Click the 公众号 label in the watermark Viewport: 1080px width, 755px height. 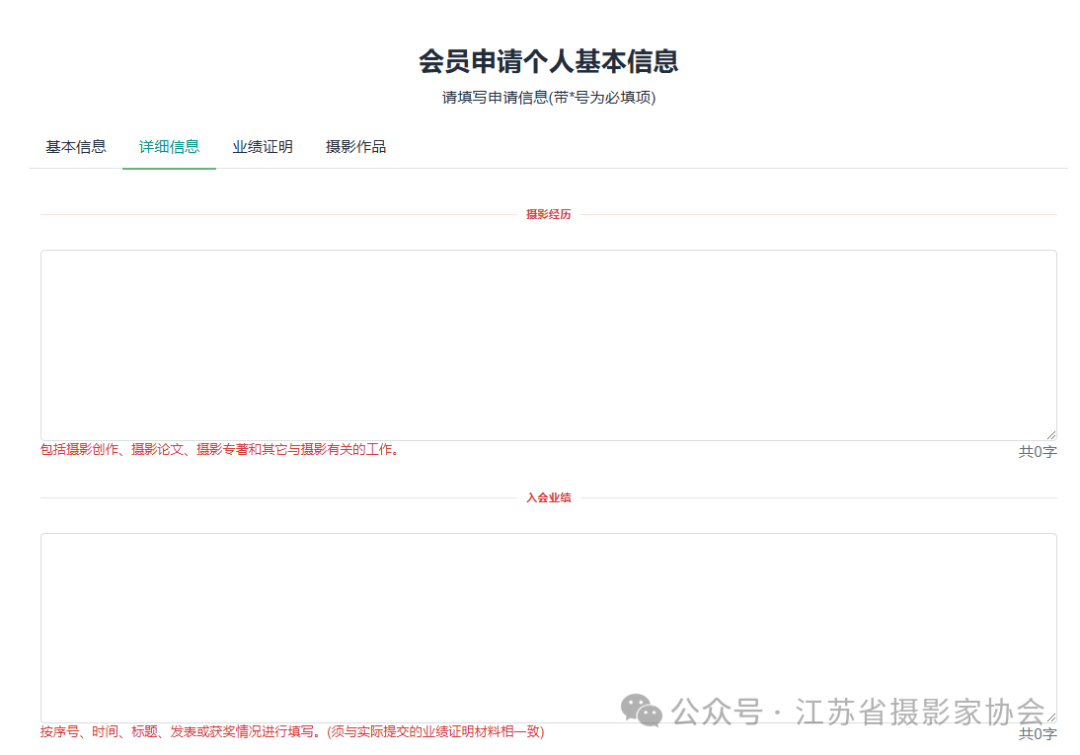[x=717, y=712]
